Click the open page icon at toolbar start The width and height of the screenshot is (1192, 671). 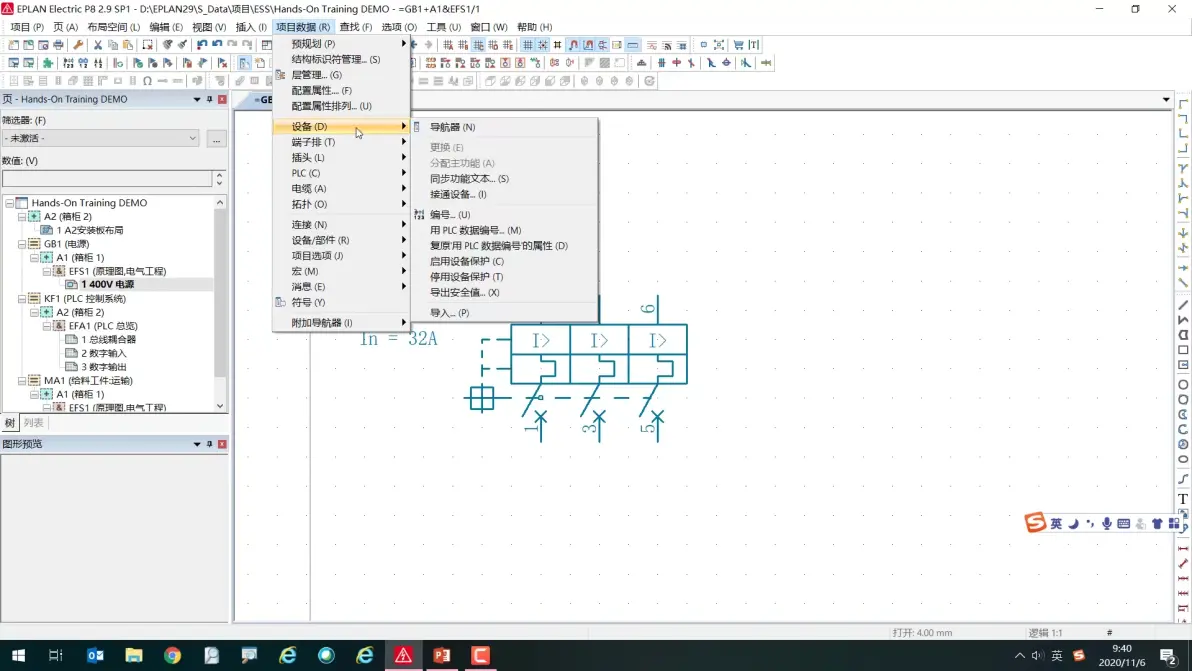click(14, 45)
